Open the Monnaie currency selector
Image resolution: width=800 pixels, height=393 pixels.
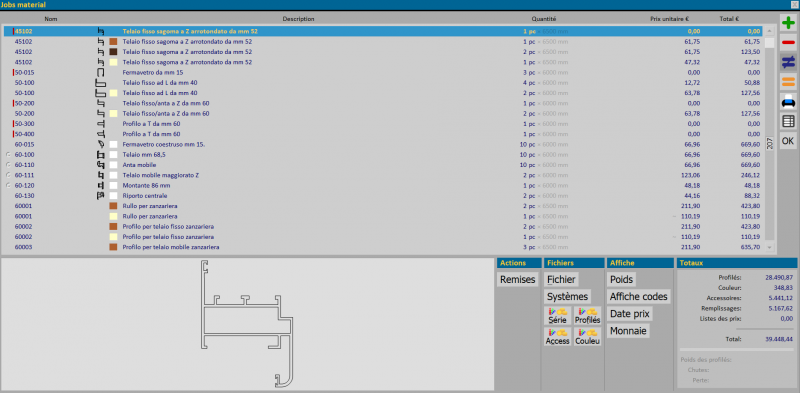tap(628, 331)
